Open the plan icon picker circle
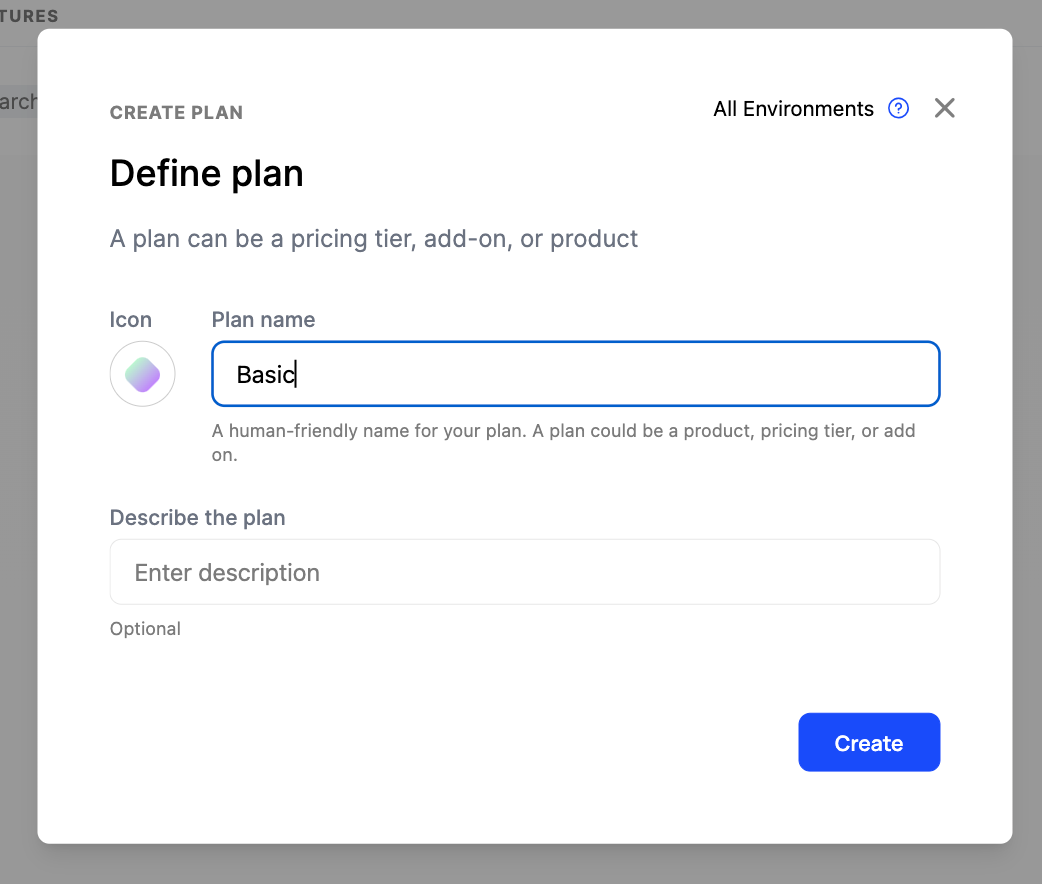 click(x=143, y=374)
